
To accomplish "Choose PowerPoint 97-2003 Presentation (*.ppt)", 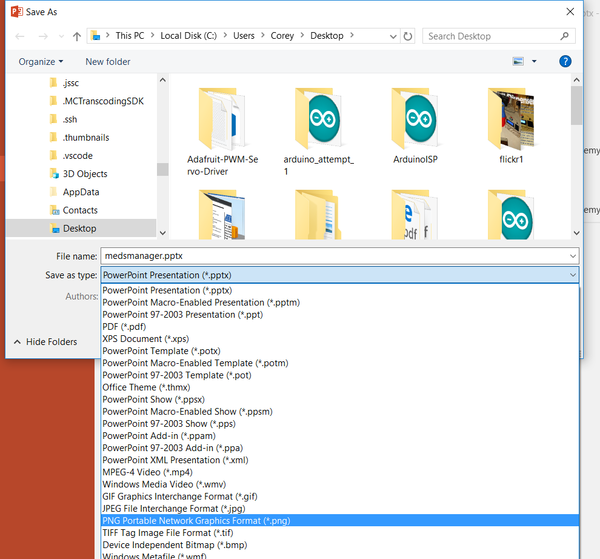I will [x=340, y=315].
